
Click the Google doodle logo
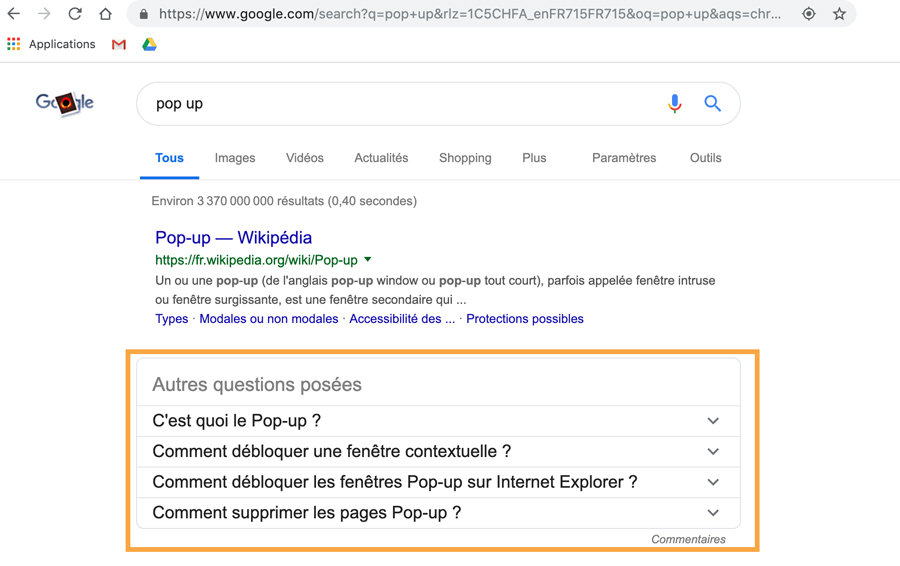coord(65,103)
